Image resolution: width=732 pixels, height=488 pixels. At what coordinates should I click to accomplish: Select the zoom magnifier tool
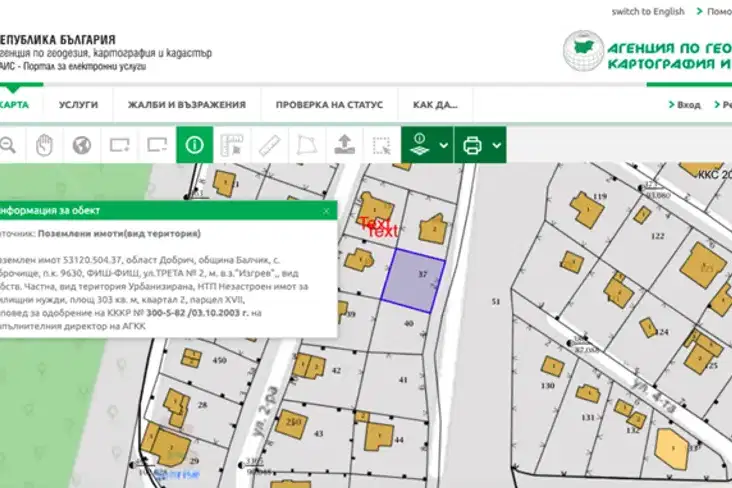(7, 145)
